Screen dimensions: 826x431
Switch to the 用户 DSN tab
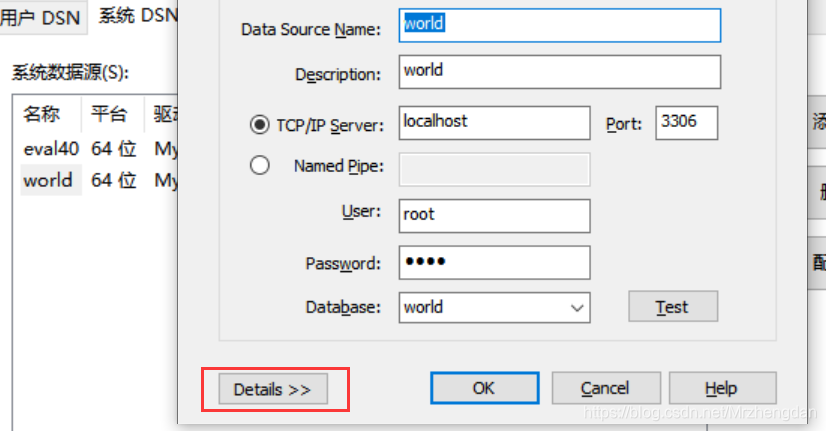coord(42,17)
